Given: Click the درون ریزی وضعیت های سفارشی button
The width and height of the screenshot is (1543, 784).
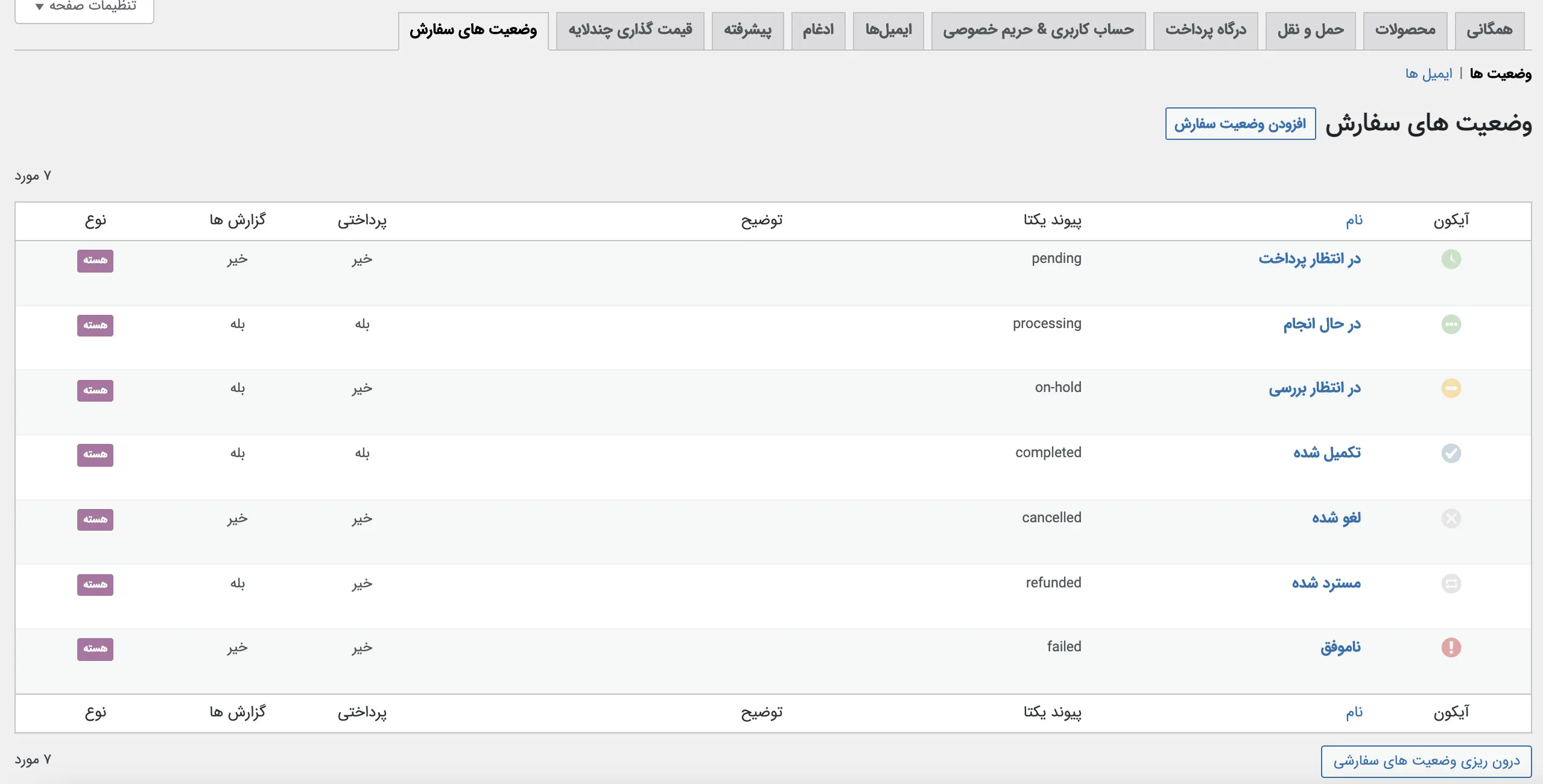Looking at the screenshot, I should 1426,762.
